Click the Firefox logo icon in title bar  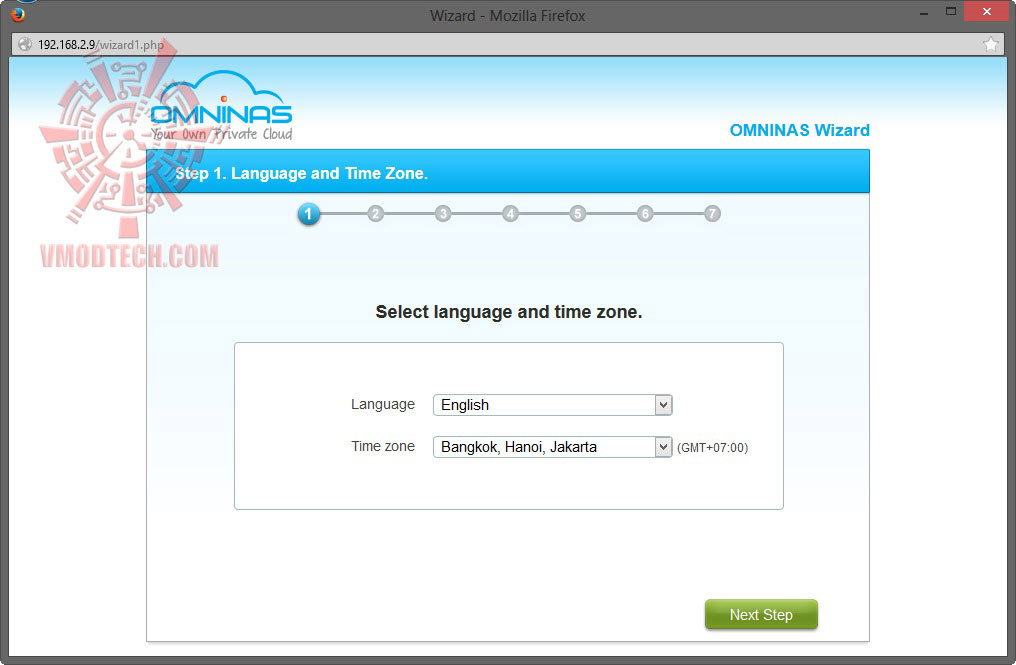coord(17,14)
